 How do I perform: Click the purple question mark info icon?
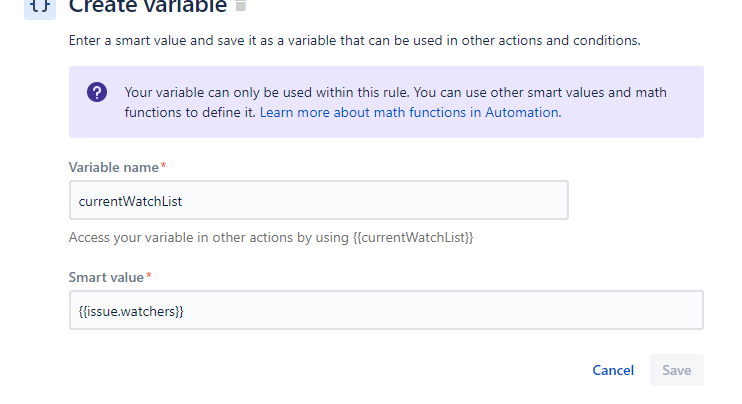click(x=97, y=92)
